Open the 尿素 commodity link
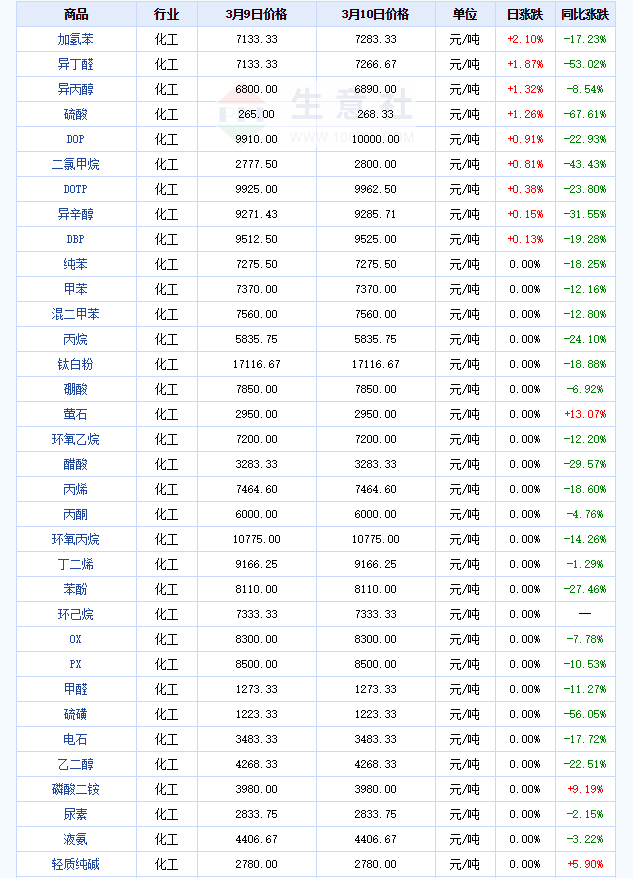The image size is (633, 878). 76,814
